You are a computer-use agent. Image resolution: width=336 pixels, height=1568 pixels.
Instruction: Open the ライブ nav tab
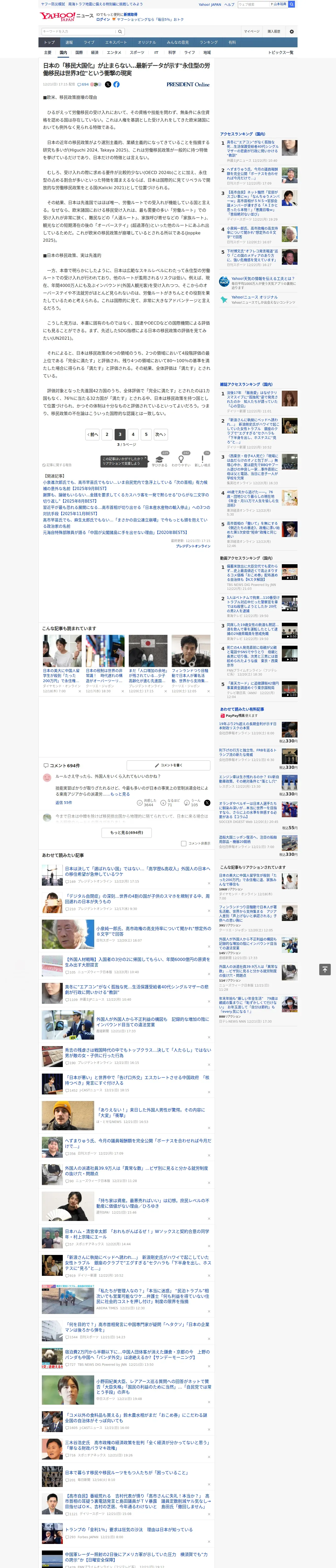89,43
